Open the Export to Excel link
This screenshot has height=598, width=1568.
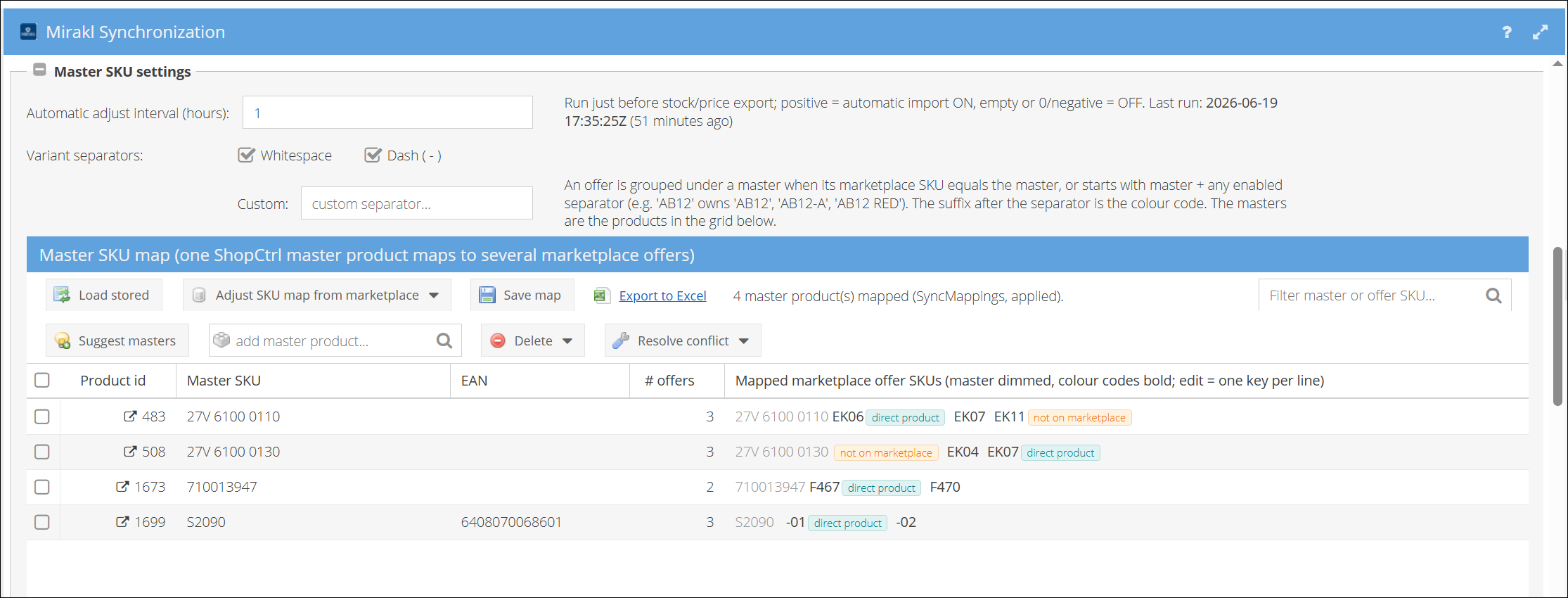(x=662, y=295)
